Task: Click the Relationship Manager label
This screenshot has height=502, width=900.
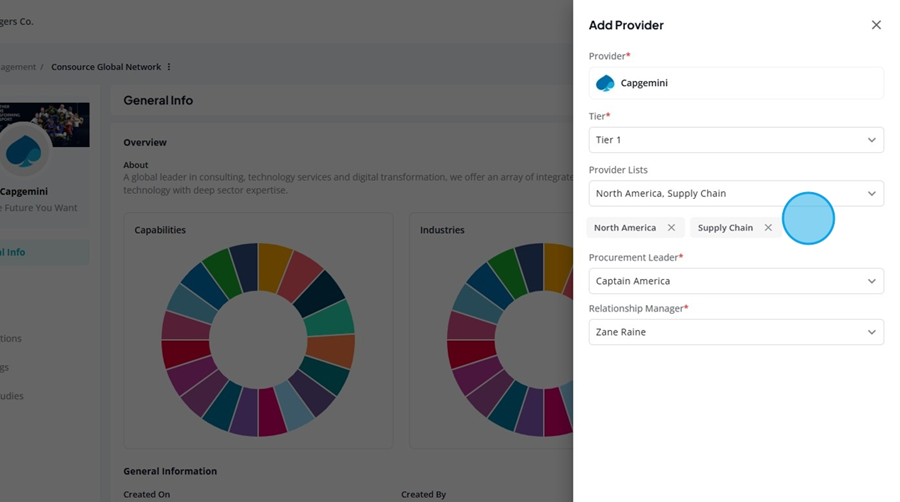Action: [x=638, y=309]
